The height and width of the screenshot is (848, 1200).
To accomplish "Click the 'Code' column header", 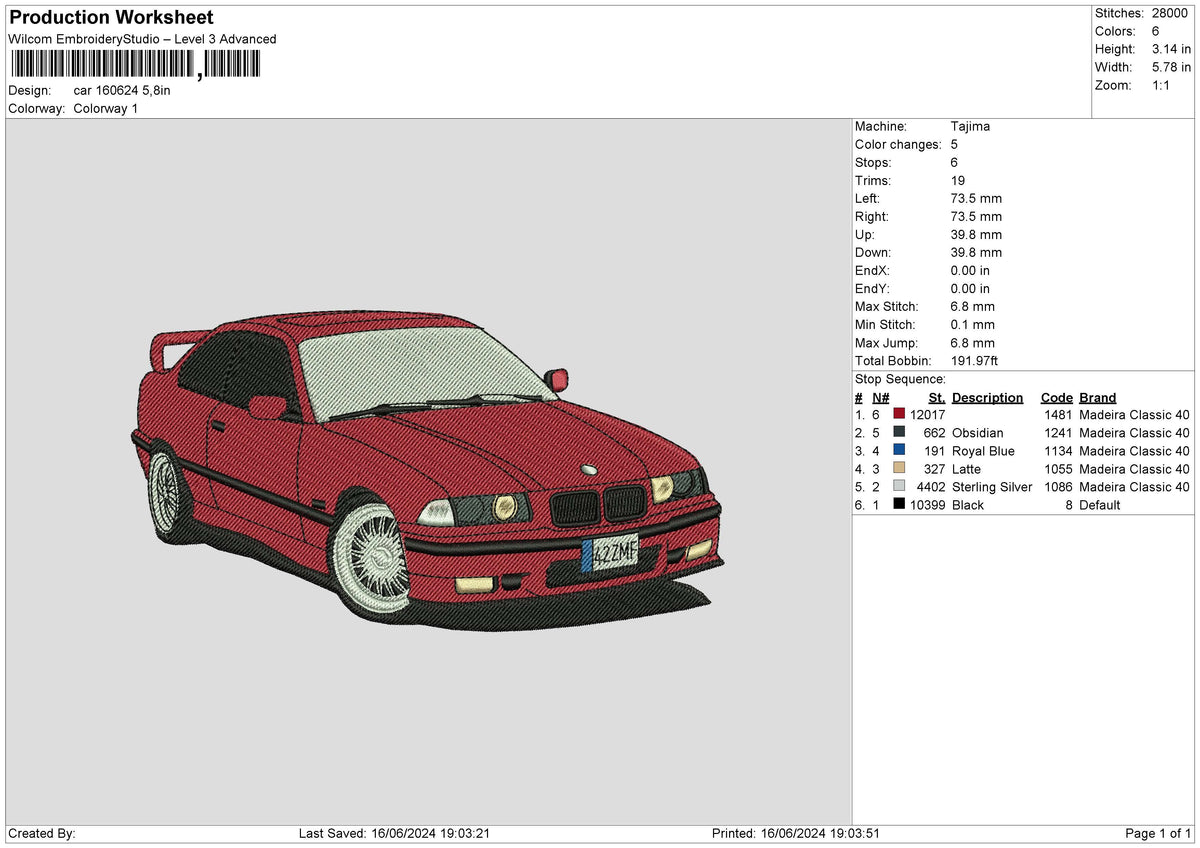I will point(1056,398).
